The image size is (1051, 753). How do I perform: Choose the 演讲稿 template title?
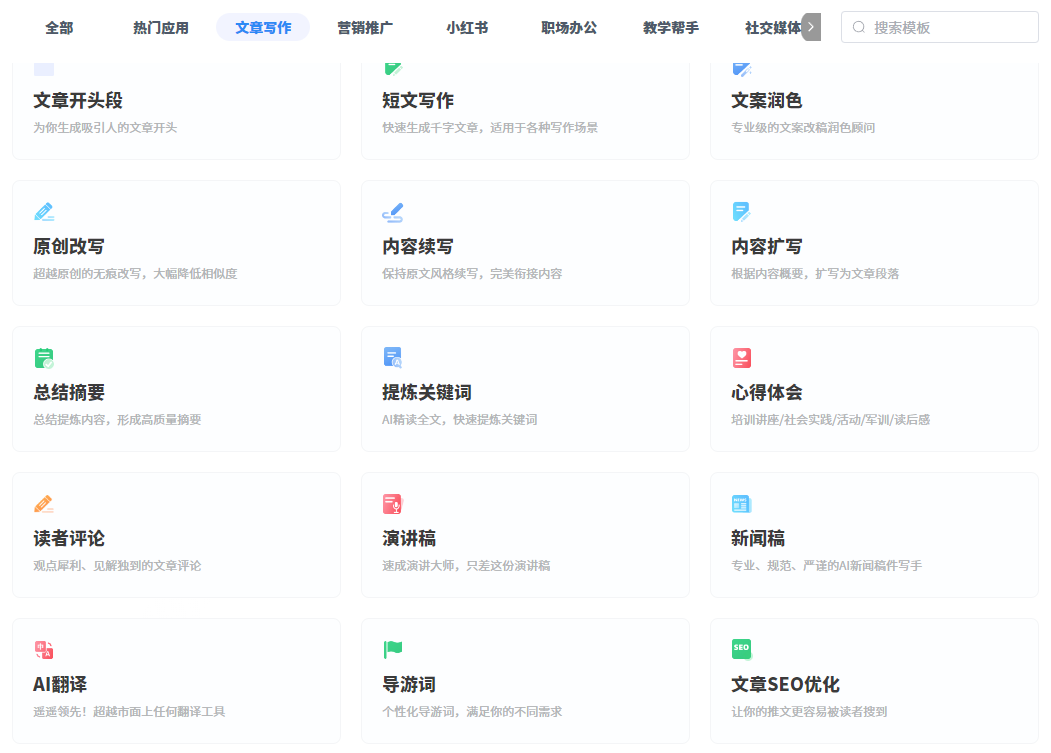[x=409, y=538]
